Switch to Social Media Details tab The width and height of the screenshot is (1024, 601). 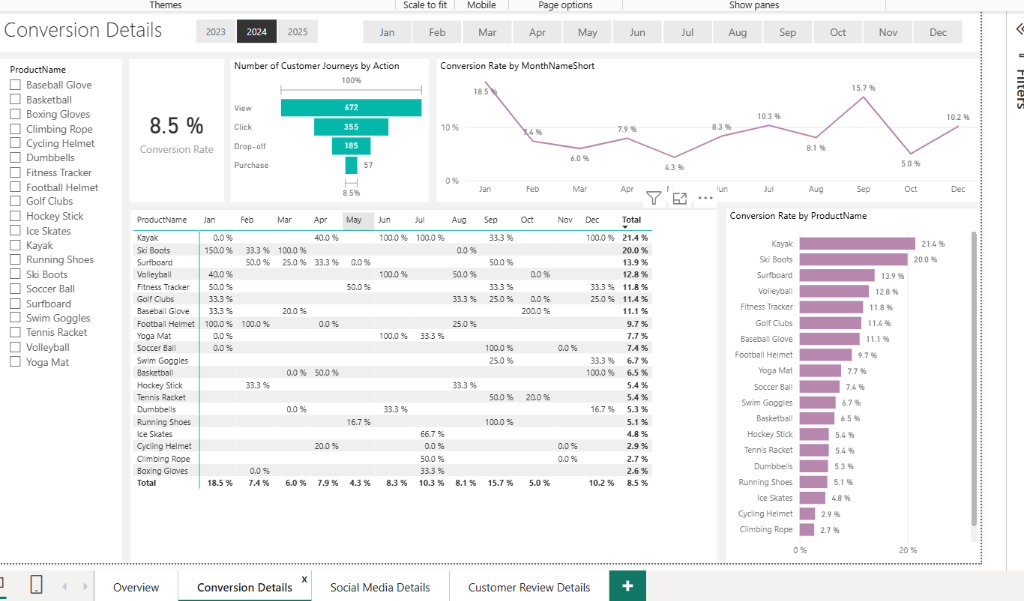point(380,587)
